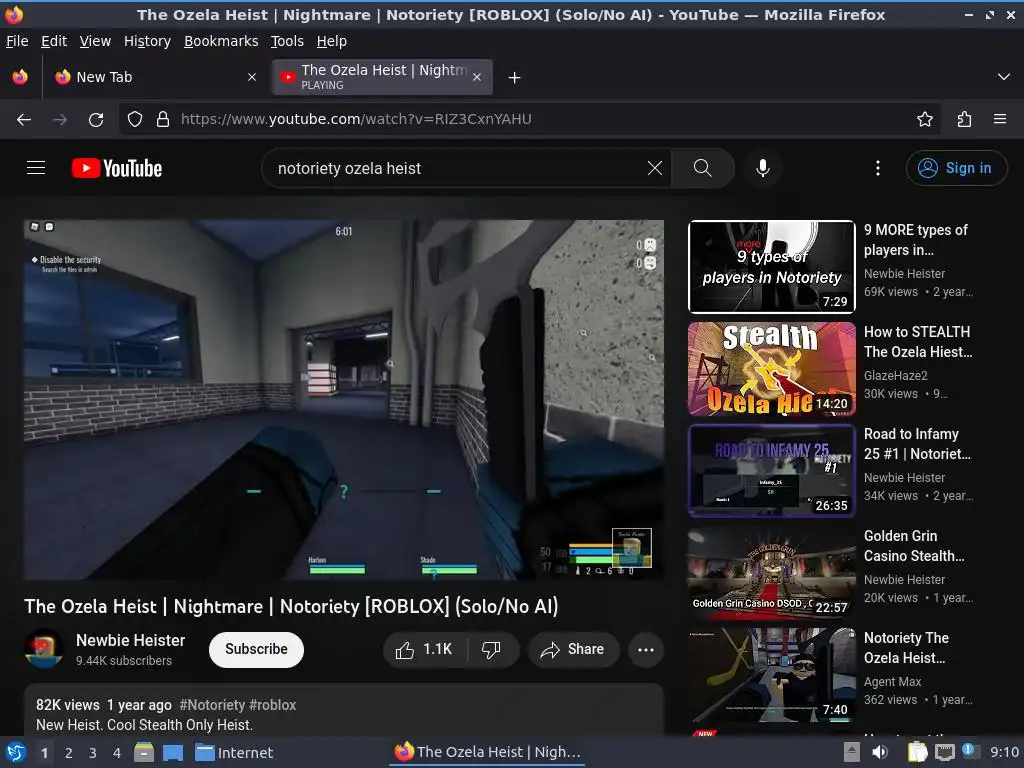Open a new tab with plus button
This screenshot has width=1024, height=768.
click(x=515, y=78)
